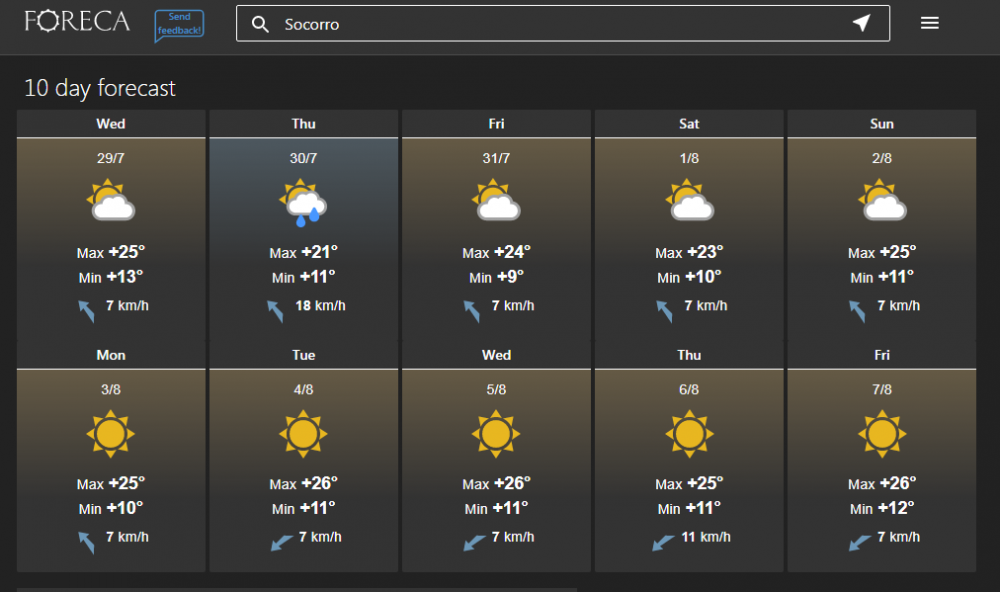
Task: Click the search magnifier icon
Action: pos(260,24)
